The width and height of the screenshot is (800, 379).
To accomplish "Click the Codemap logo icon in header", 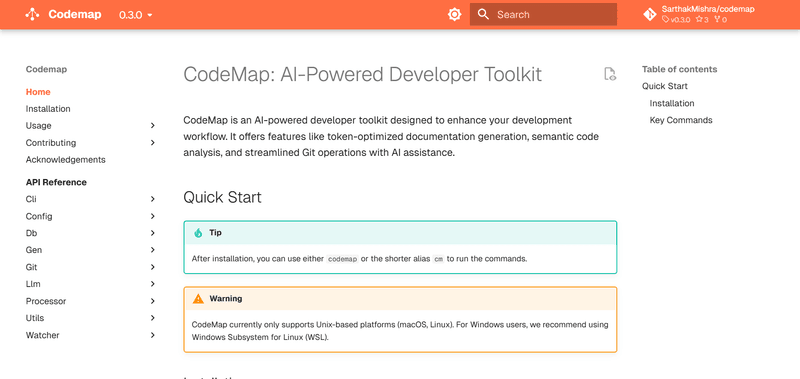I will pos(32,14).
